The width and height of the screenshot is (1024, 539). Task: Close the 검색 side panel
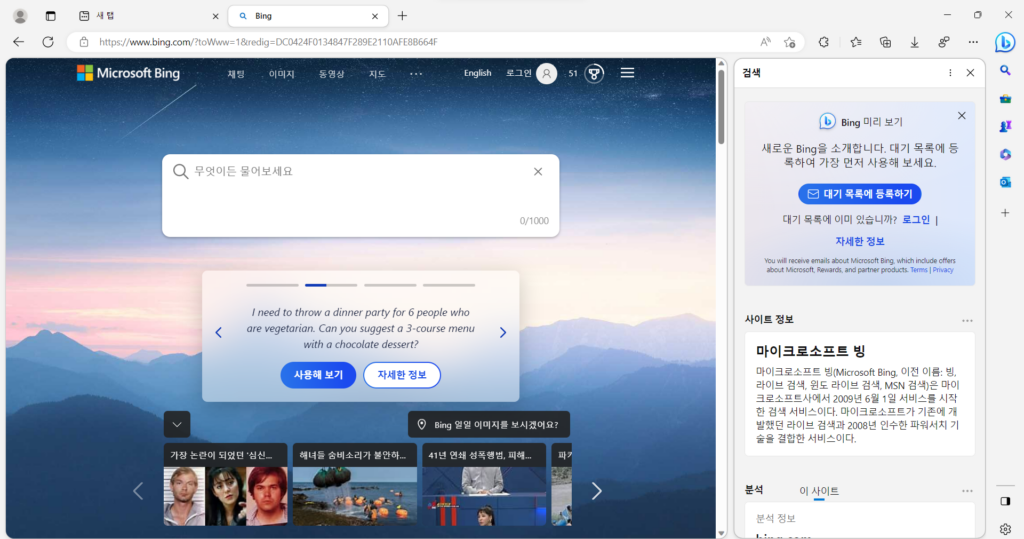pyautogui.click(x=970, y=73)
